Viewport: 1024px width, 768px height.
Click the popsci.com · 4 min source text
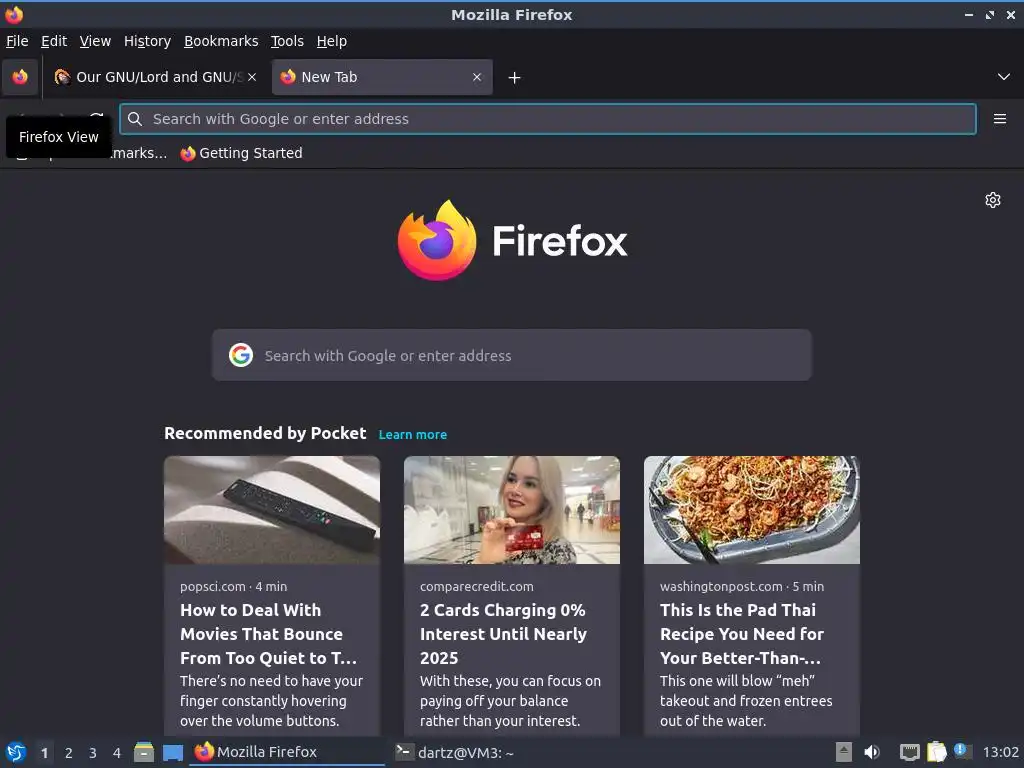233,586
